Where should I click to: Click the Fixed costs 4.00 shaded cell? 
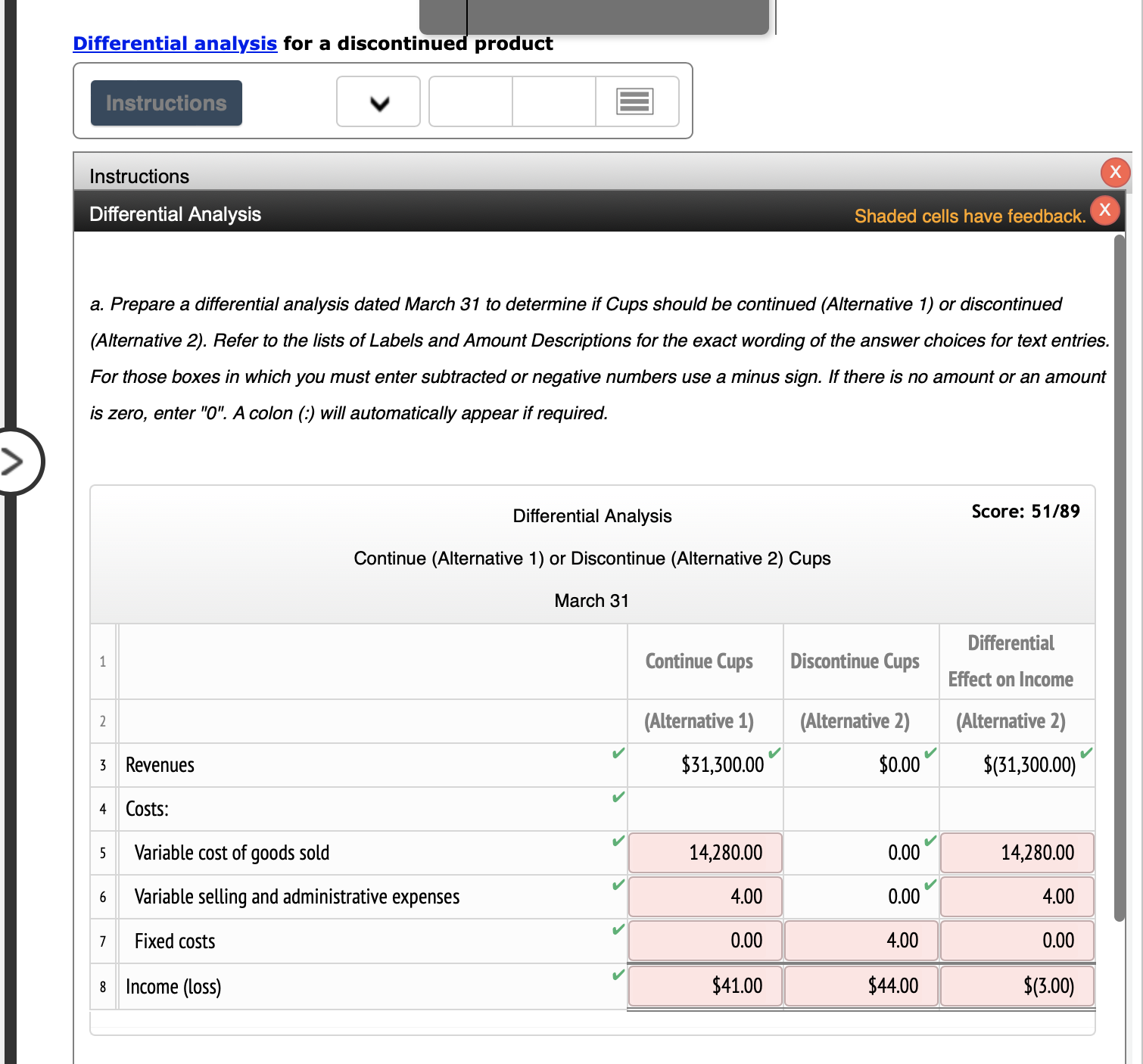click(x=861, y=940)
